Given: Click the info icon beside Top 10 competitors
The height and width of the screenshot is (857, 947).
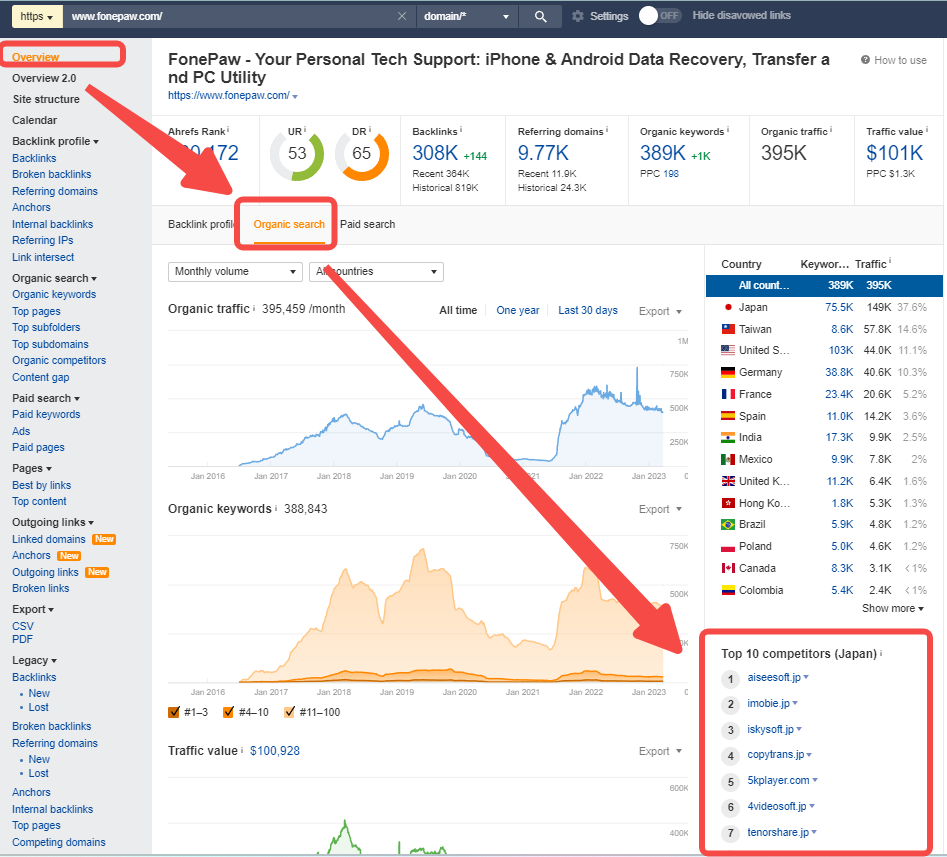Looking at the screenshot, I should (881, 653).
